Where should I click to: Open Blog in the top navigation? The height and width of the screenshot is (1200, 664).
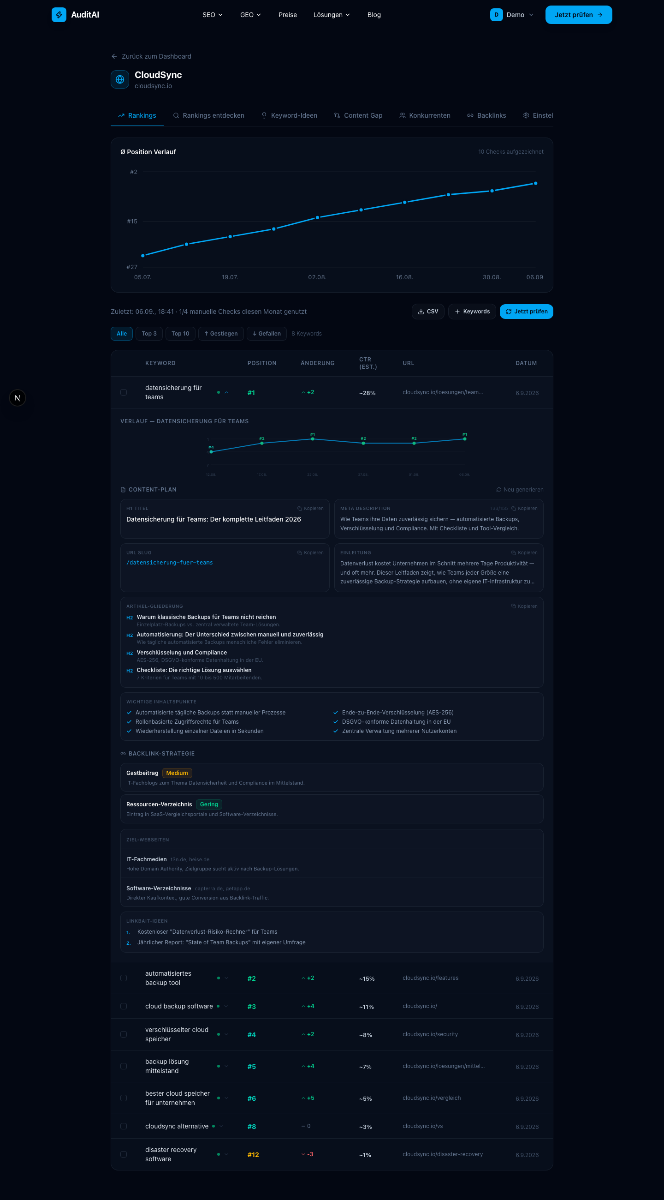pos(374,15)
